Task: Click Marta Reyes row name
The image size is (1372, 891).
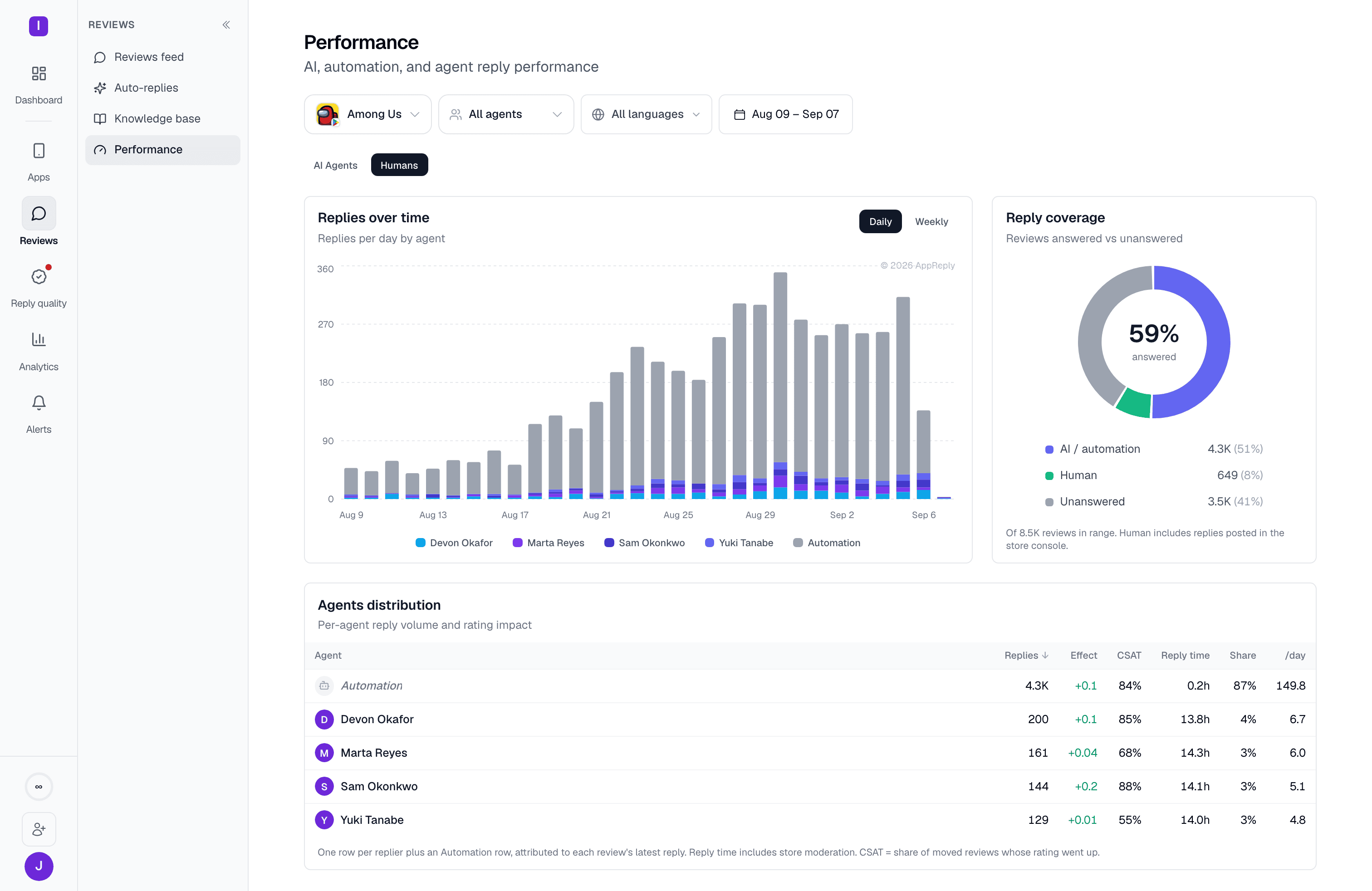Action: point(373,753)
